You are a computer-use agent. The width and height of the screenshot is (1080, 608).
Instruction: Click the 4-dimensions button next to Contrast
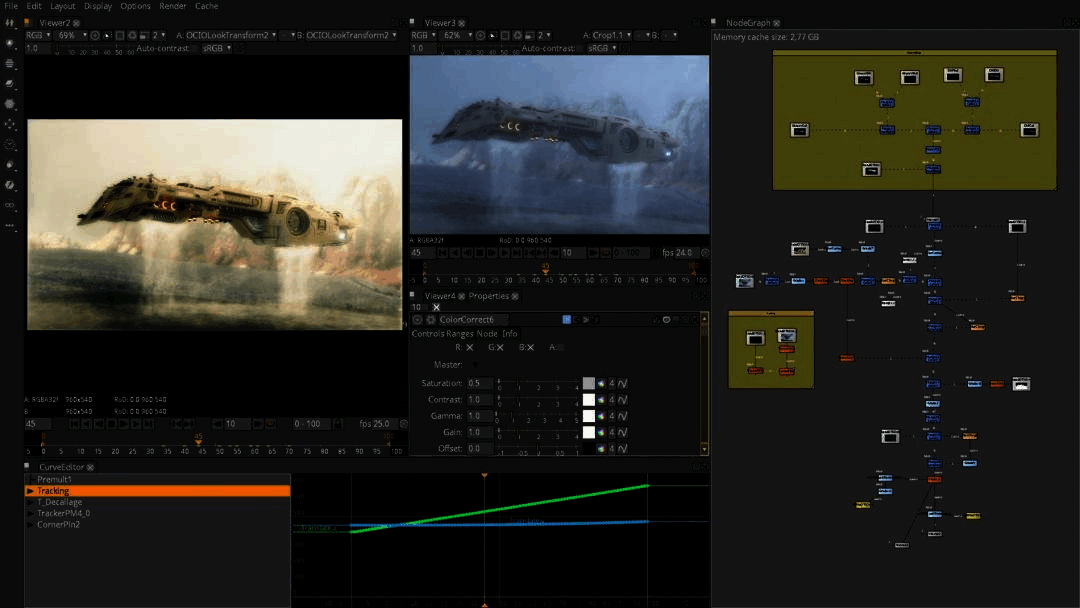point(611,400)
